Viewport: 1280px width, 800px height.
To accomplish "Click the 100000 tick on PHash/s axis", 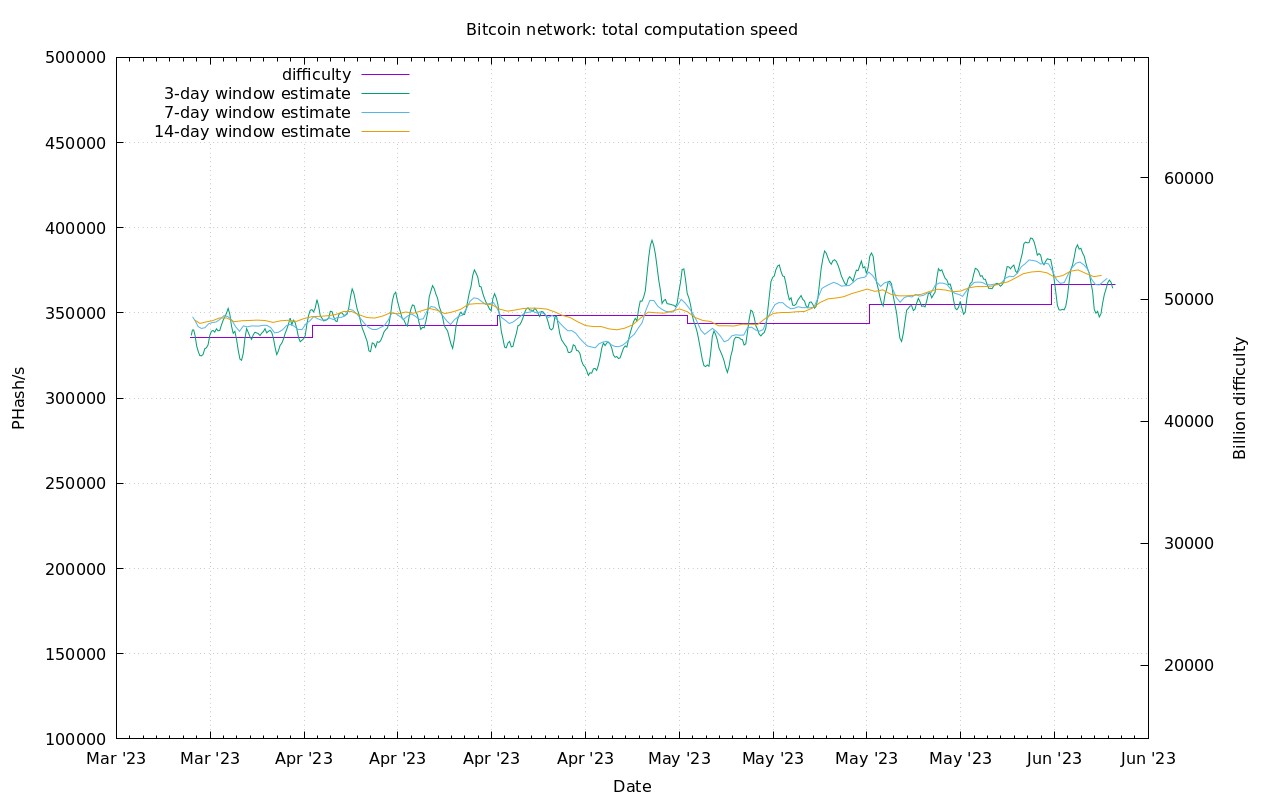I will point(76,739).
